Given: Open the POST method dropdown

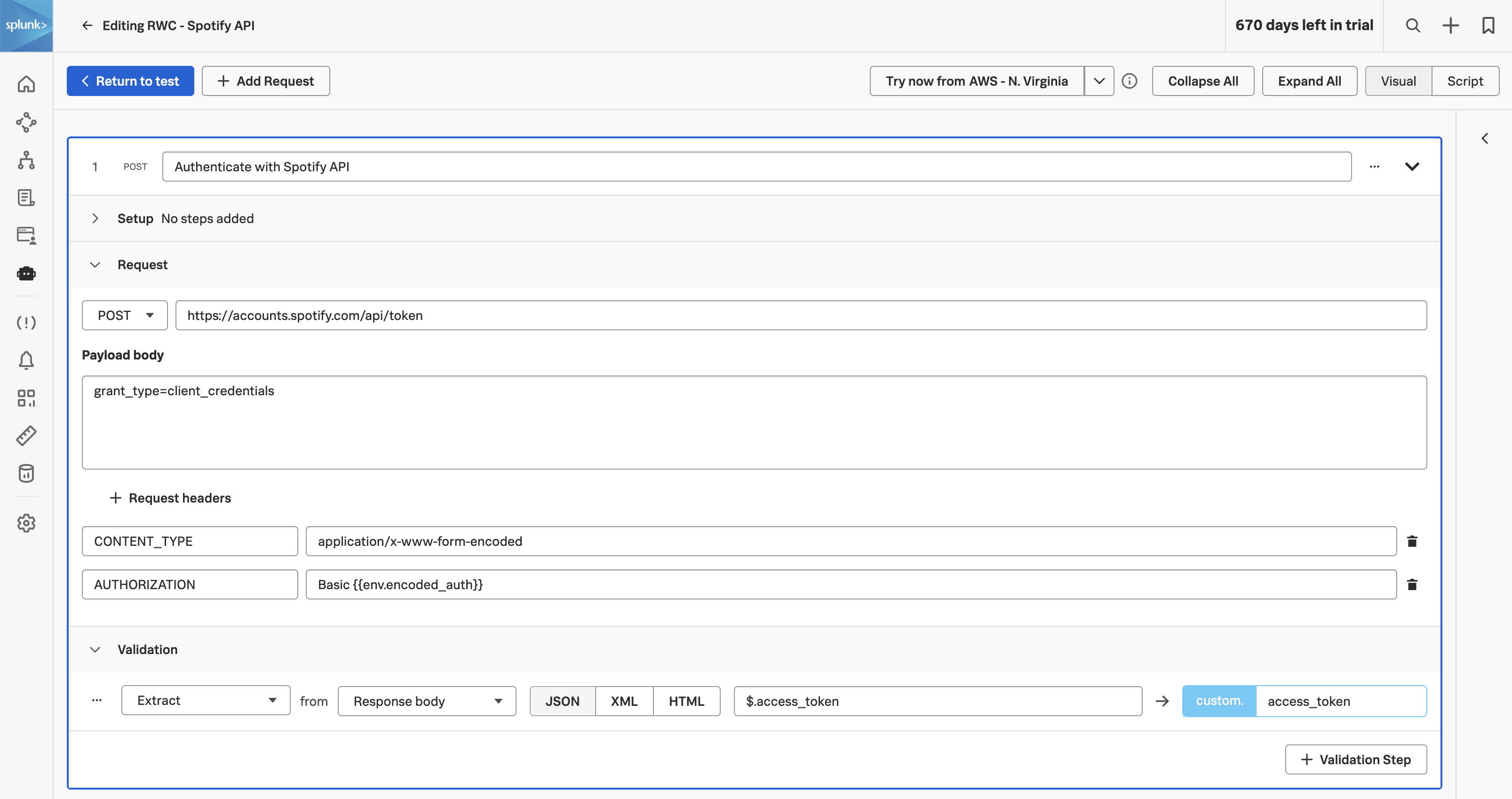Looking at the screenshot, I should coord(125,315).
